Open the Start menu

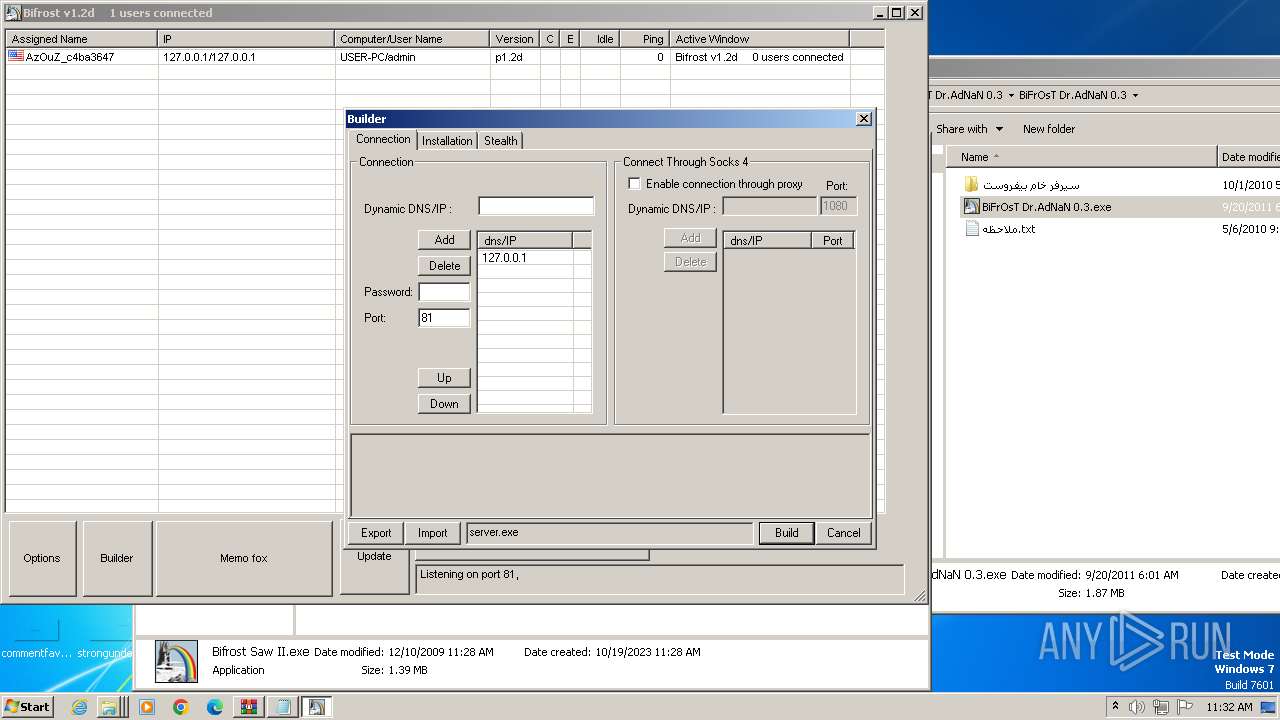click(27, 706)
